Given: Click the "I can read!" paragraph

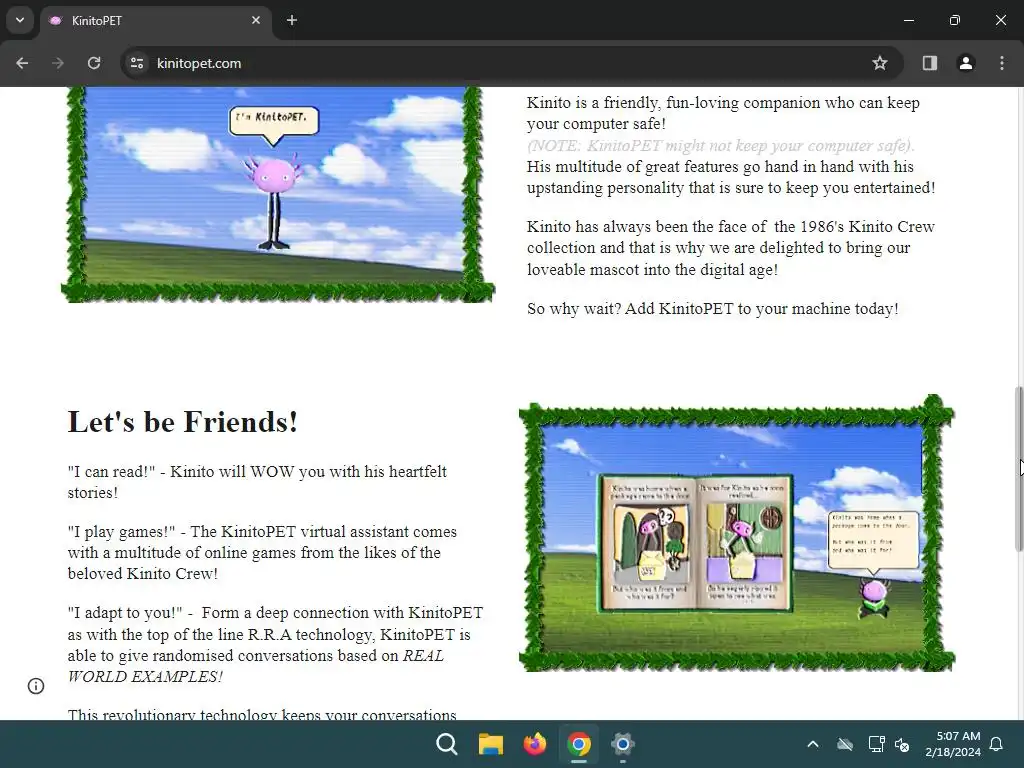Looking at the screenshot, I should (x=257, y=482).
